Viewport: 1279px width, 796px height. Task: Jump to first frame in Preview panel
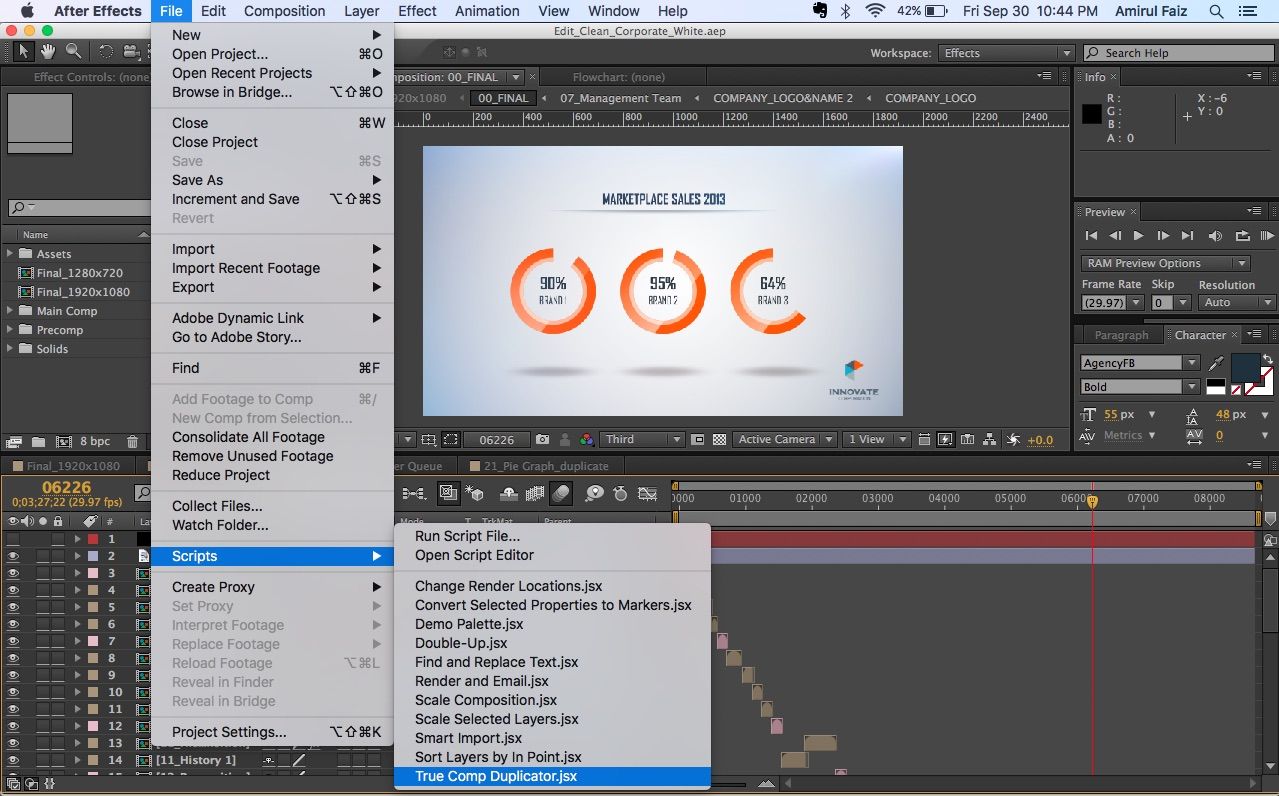[x=1091, y=236]
